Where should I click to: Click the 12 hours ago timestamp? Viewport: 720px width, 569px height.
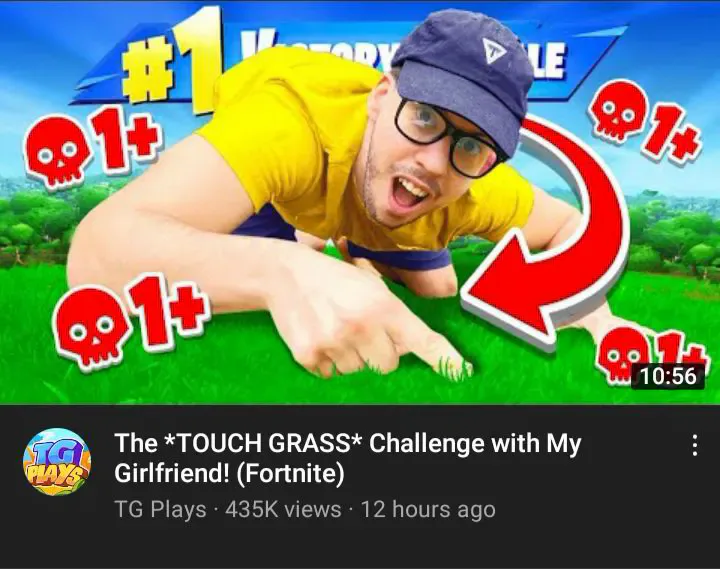[x=428, y=510]
